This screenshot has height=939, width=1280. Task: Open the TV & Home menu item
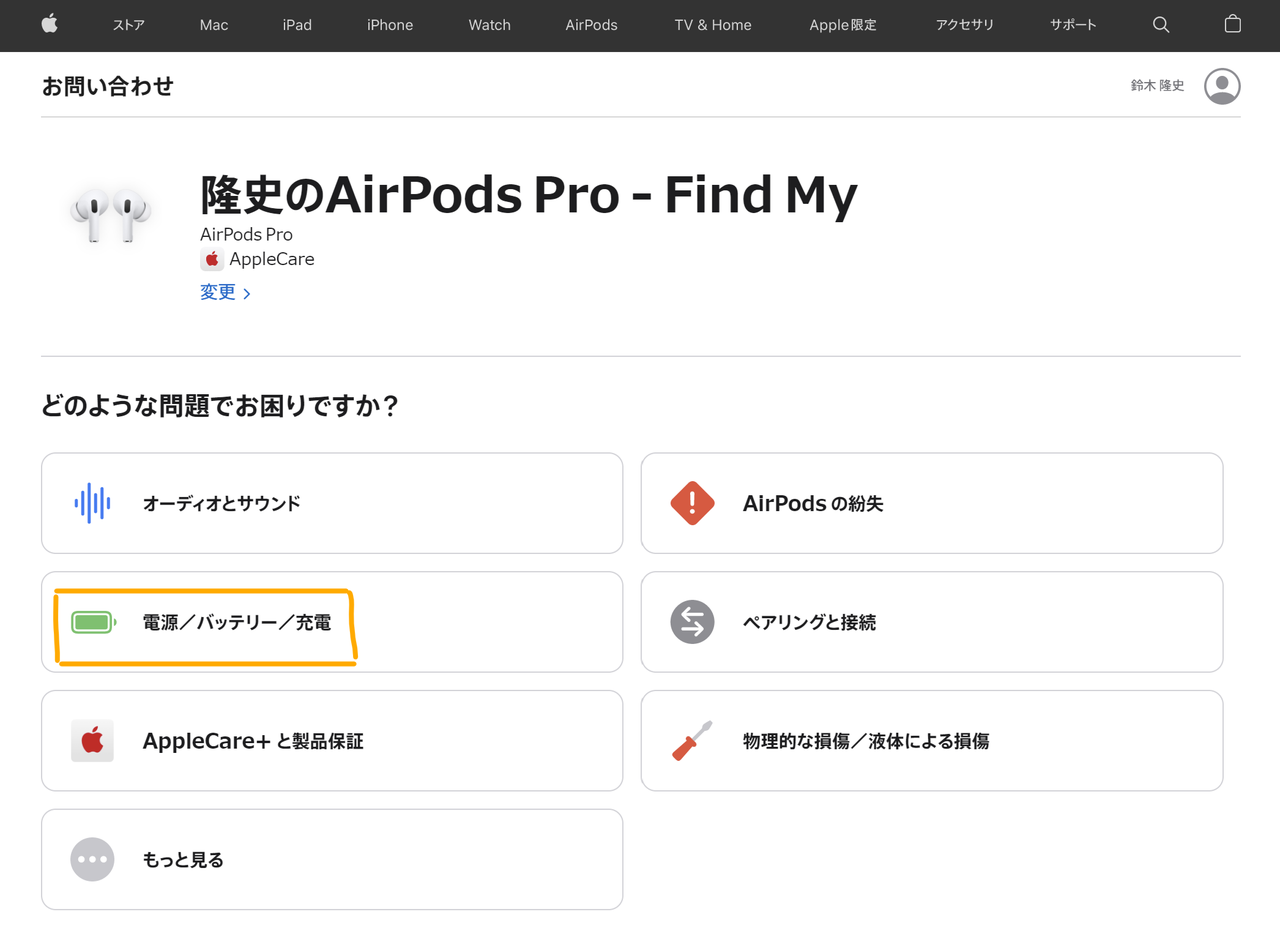713,25
